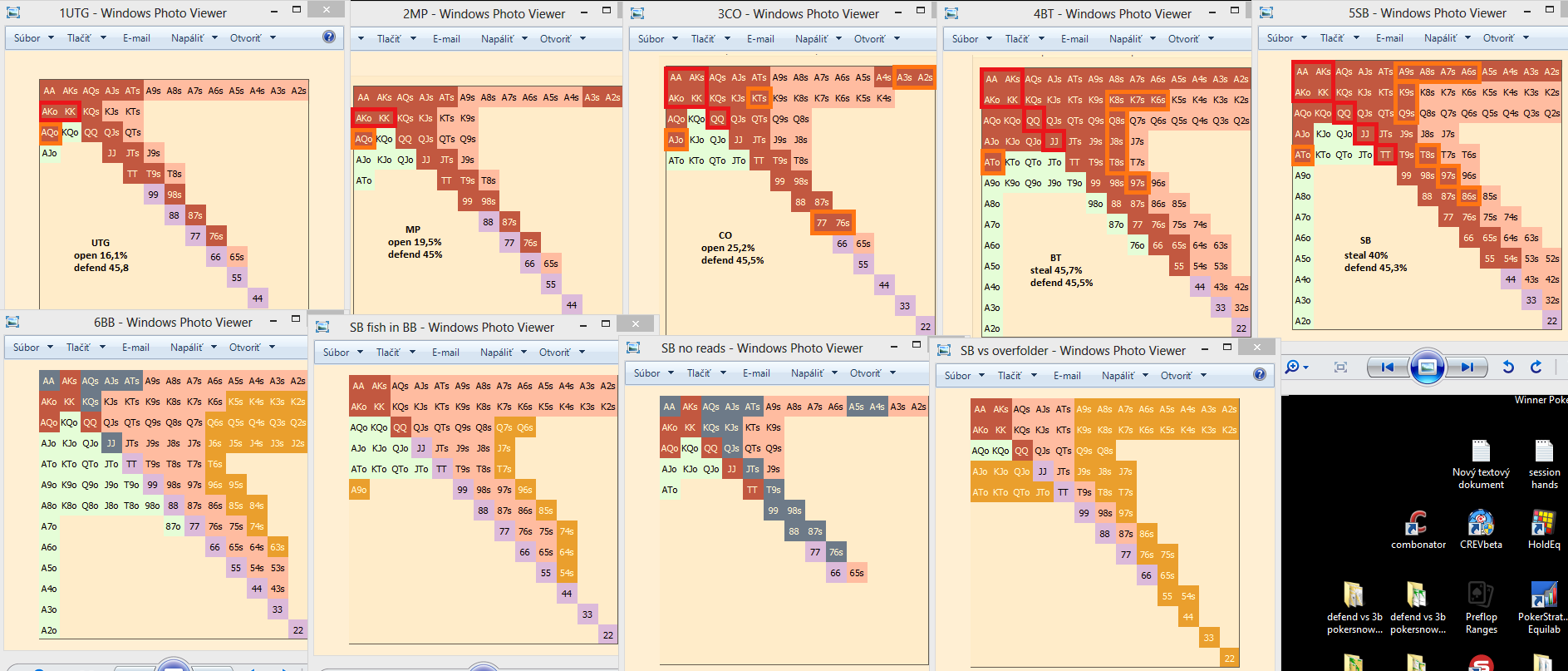Click E-mail in the 5SB window
Viewport: 1568px width, 671px height.
1389,37
